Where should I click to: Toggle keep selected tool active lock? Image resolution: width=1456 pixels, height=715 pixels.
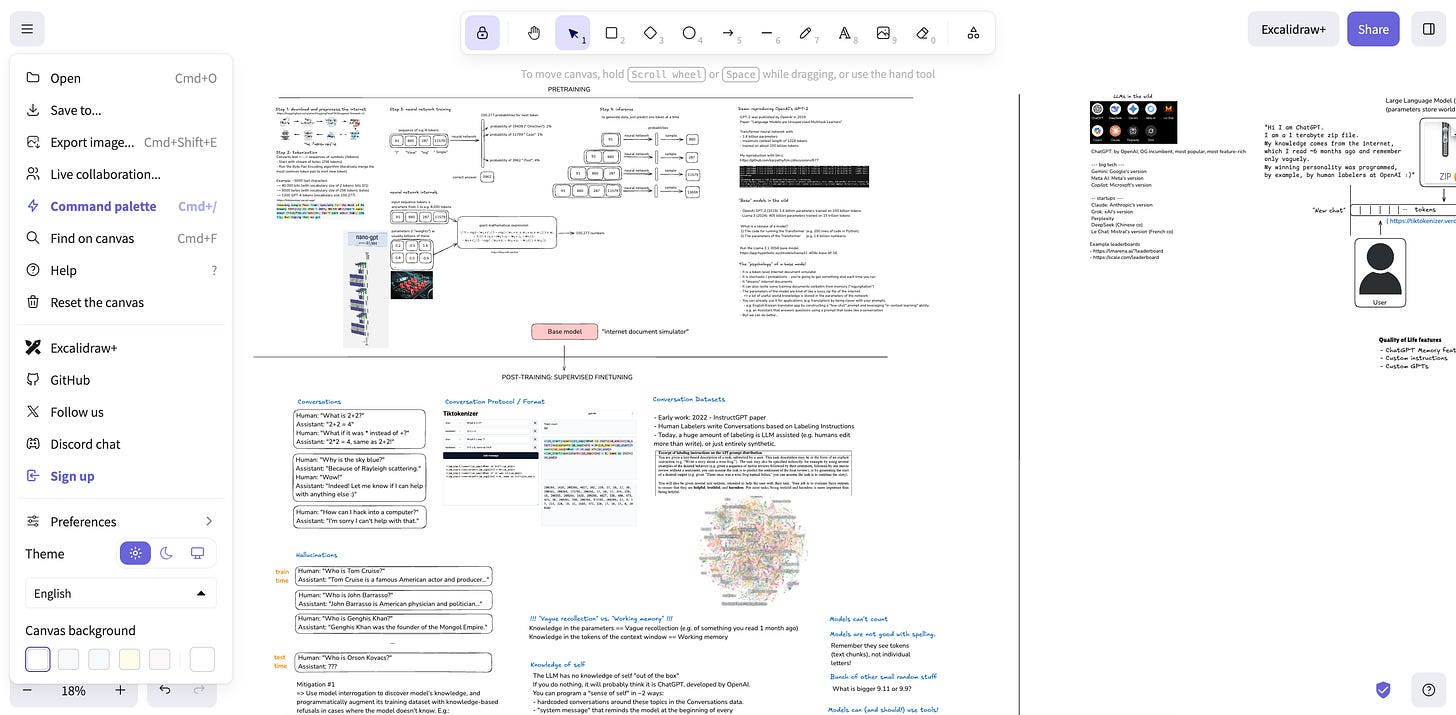pos(482,31)
